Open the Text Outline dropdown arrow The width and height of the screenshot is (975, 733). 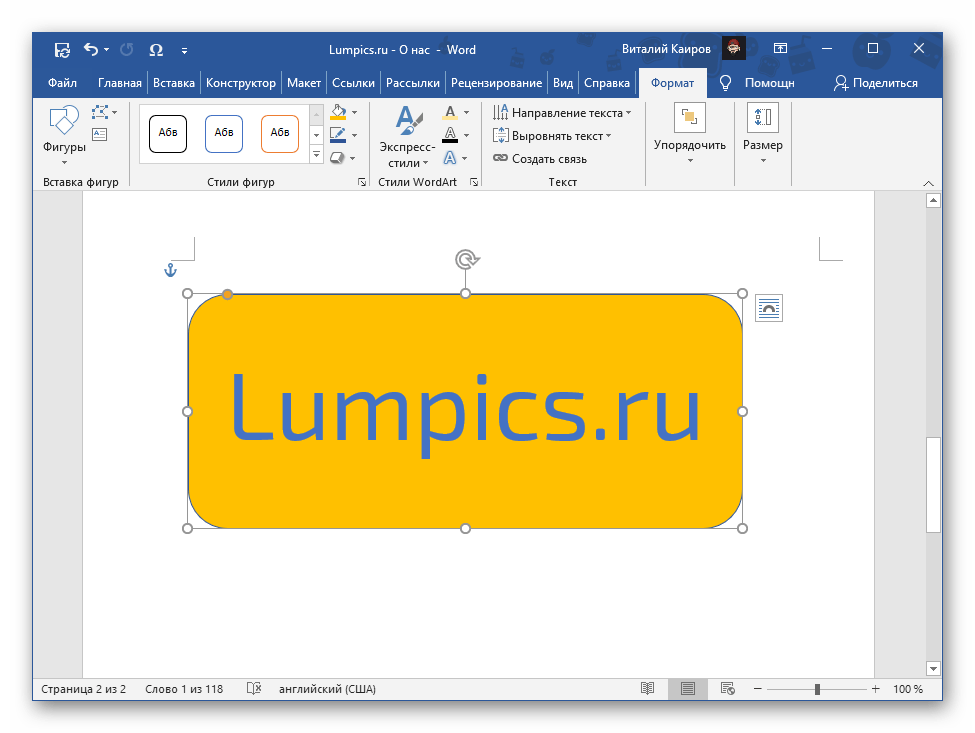point(466,135)
